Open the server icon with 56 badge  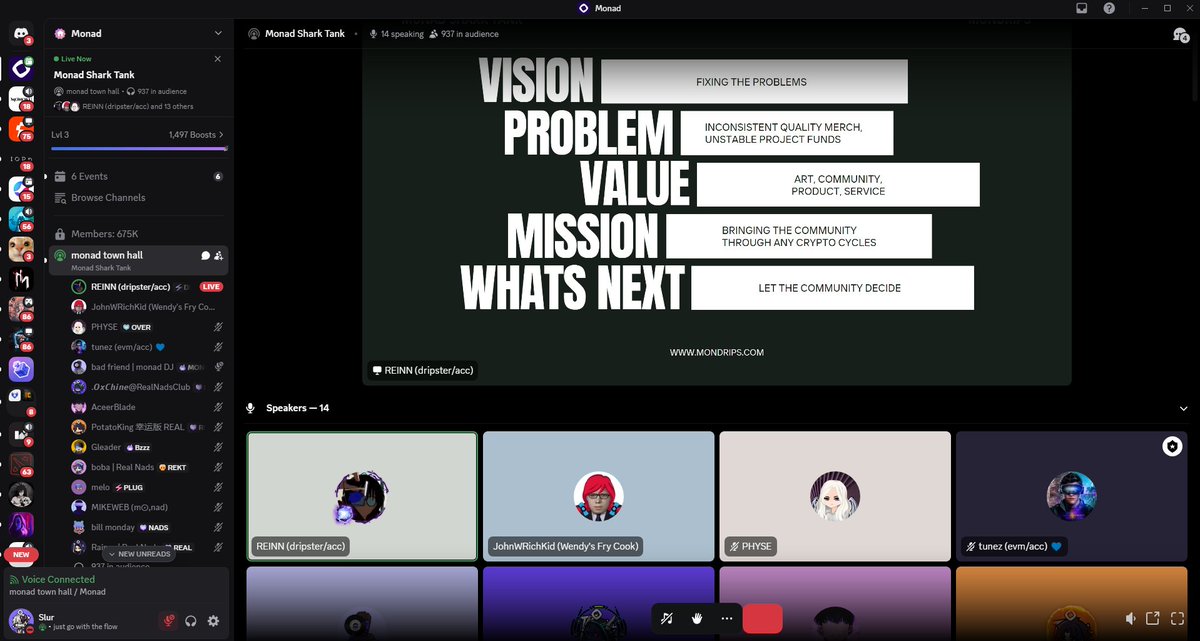tap(21, 218)
